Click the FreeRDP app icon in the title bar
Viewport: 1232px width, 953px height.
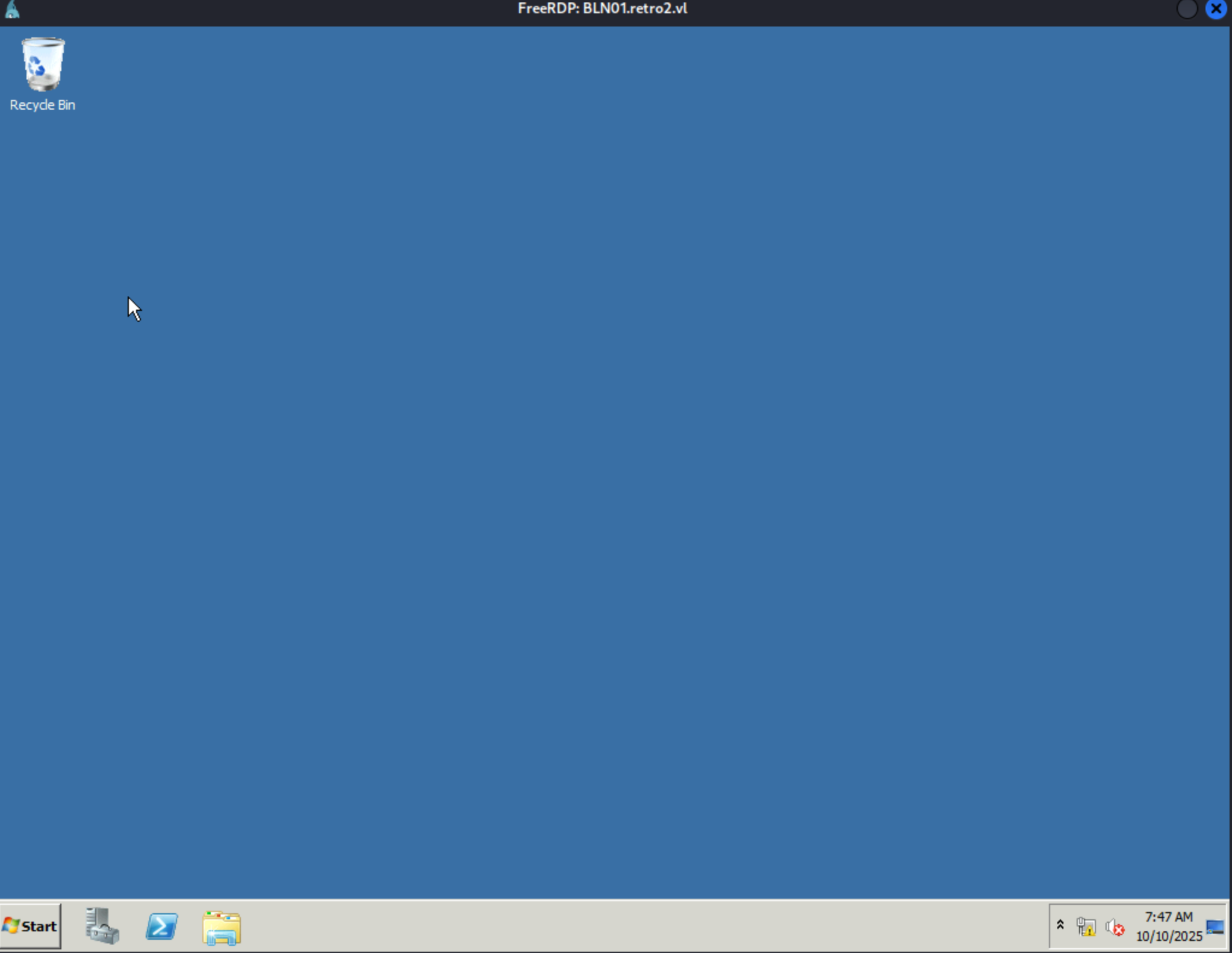[12, 9]
